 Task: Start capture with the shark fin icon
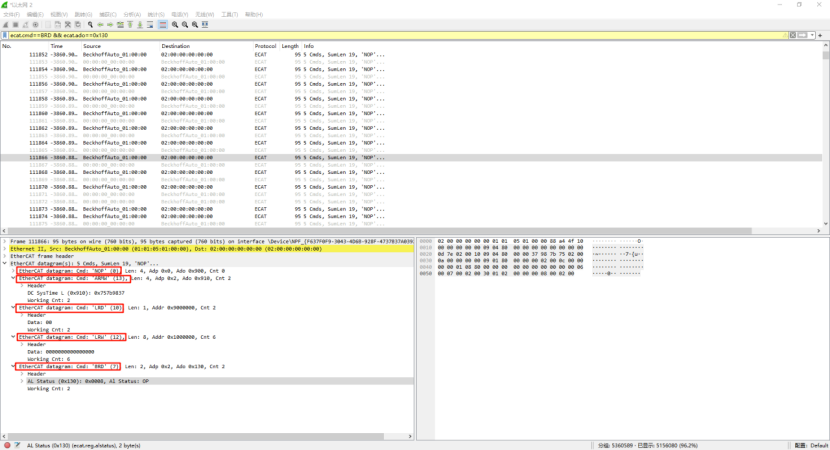click(x=5, y=24)
